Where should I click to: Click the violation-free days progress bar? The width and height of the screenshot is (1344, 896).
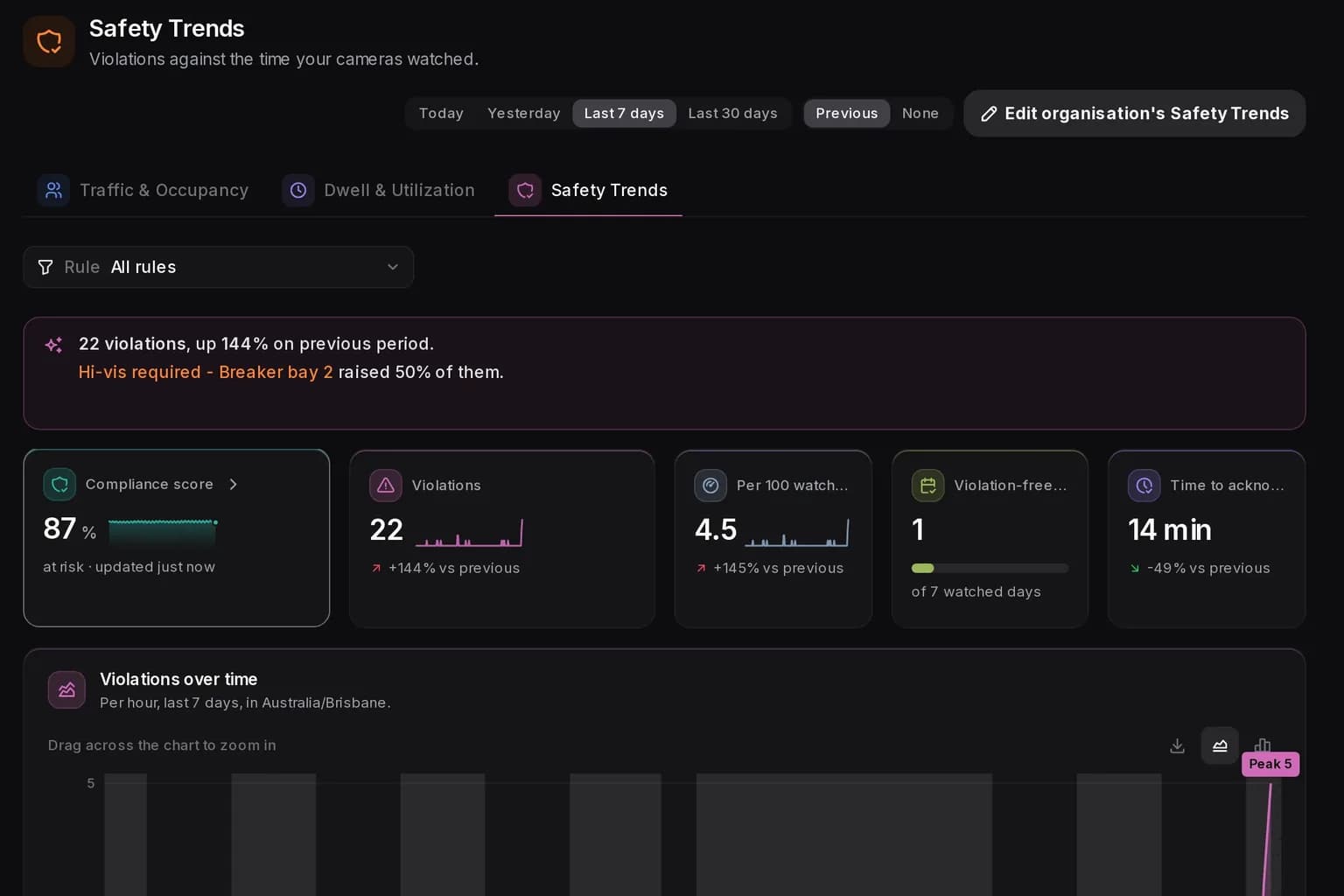tap(990, 568)
